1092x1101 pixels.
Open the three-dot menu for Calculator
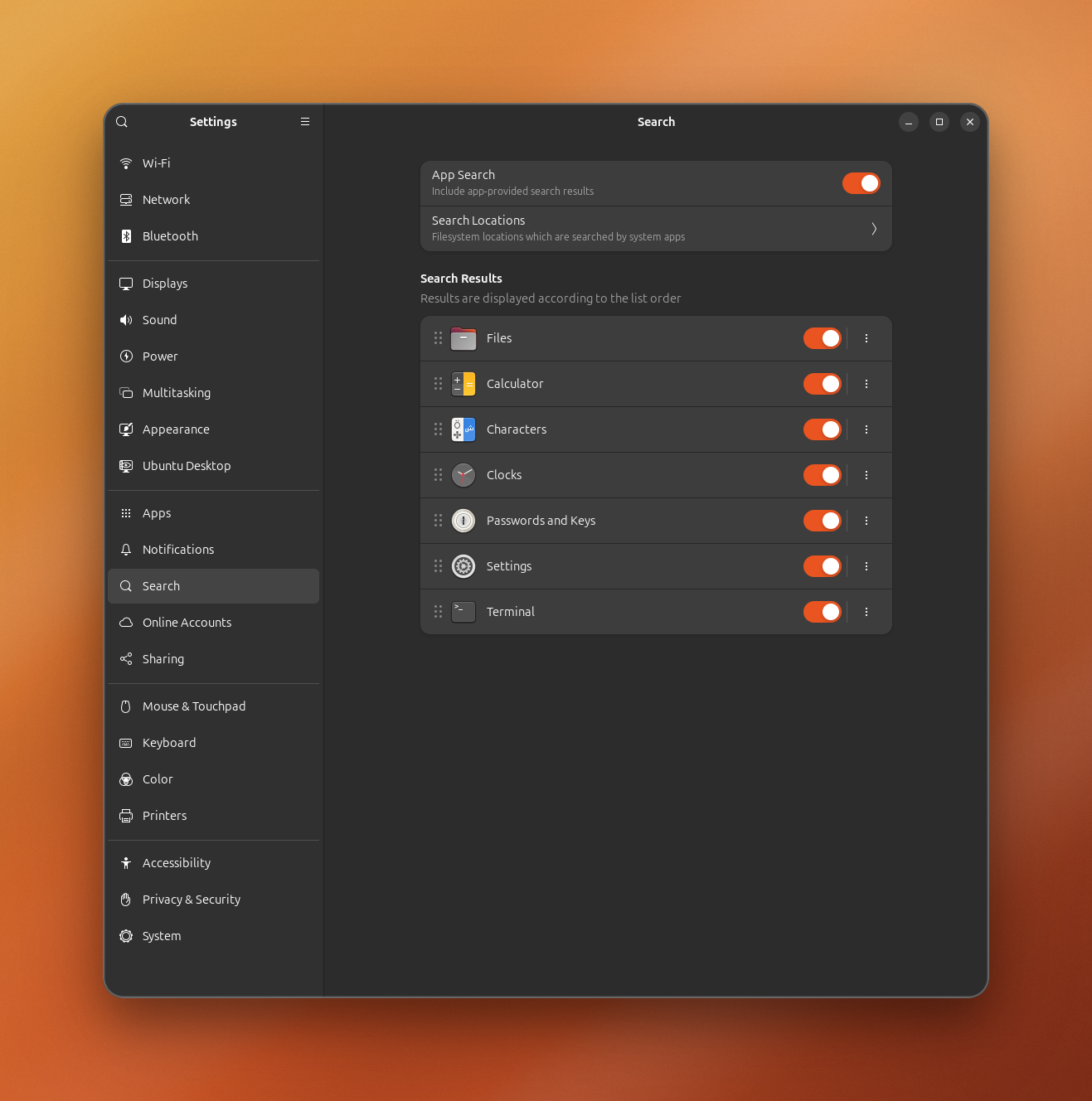pyautogui.click(x=866, y=384)
